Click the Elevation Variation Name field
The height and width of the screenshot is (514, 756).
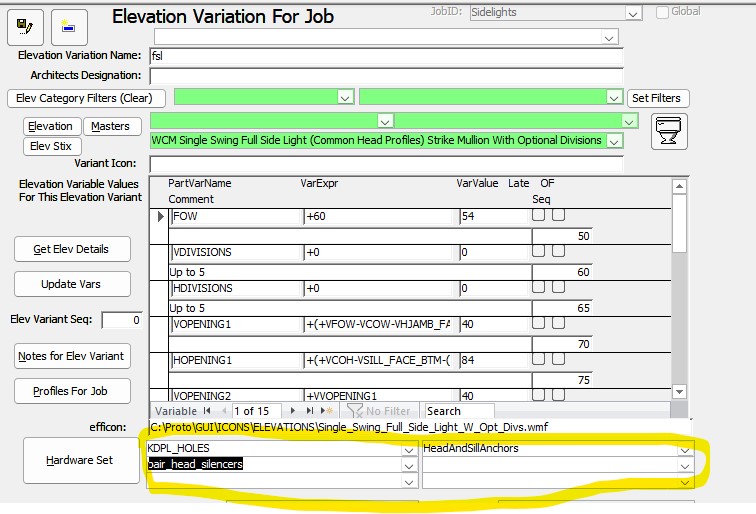click(x=385, y=56)
